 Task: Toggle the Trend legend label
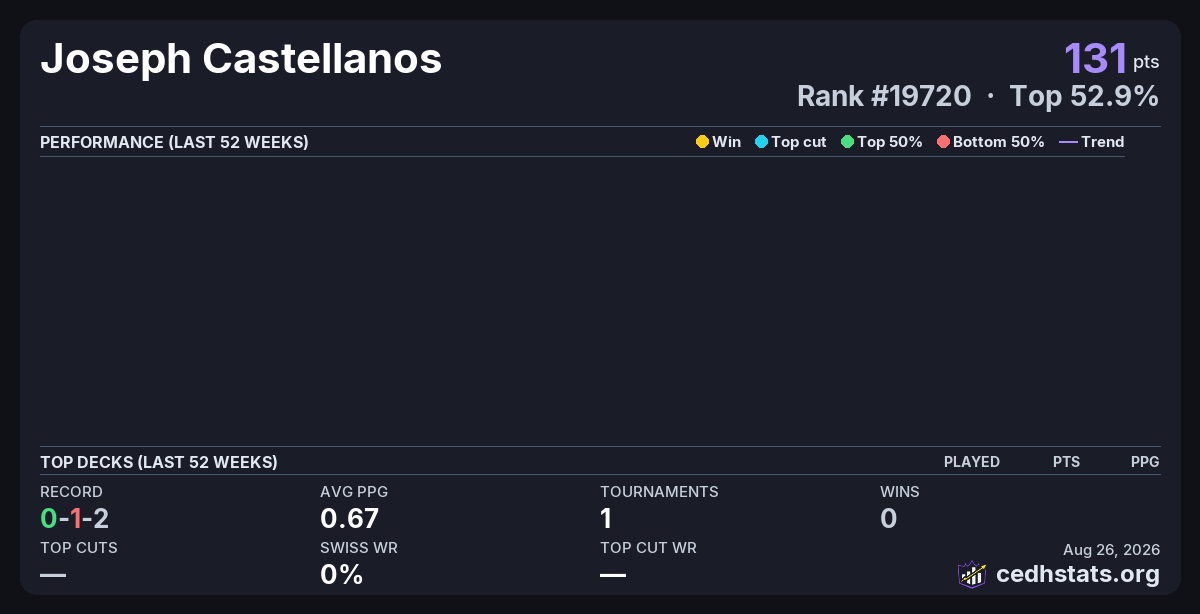[x=1103, y=142]
